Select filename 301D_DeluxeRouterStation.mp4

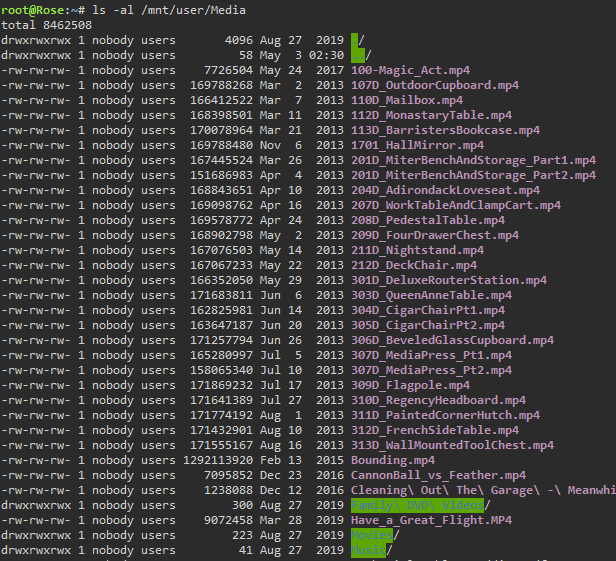tap(449, 280)
